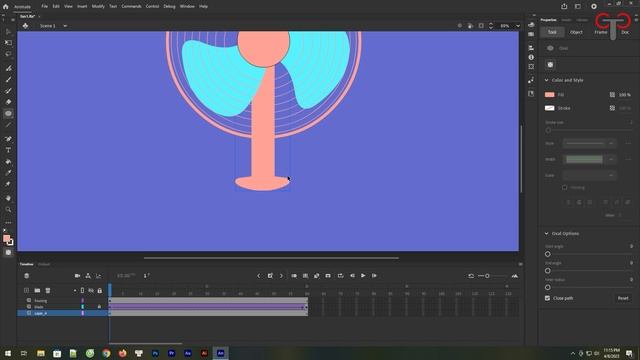This screenshot has width=640, height=360.
Task: Adjust the timeline zoom slider
Action: point(487,276)
